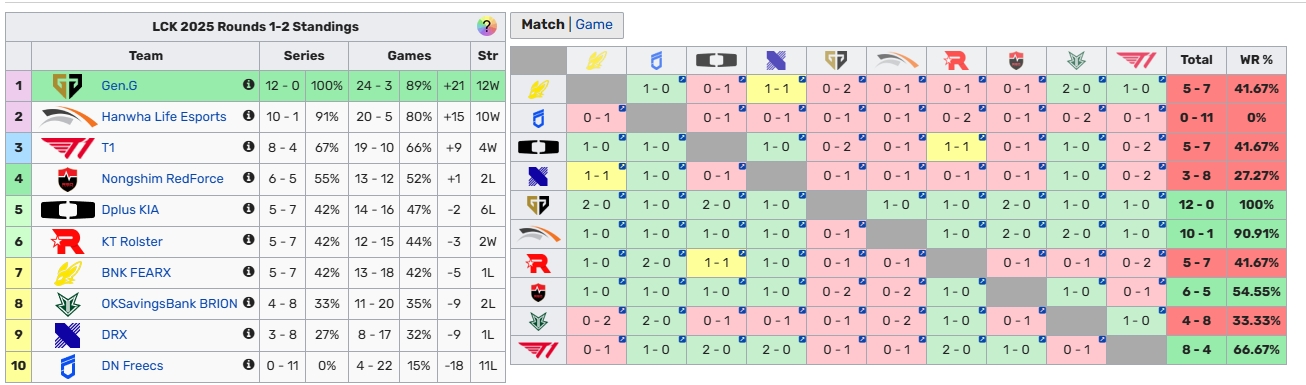Image resolution: width=1306 pixels, height=385 pixels.
Task: Follow the BNK FEARX team link
Action: point(136,272)
